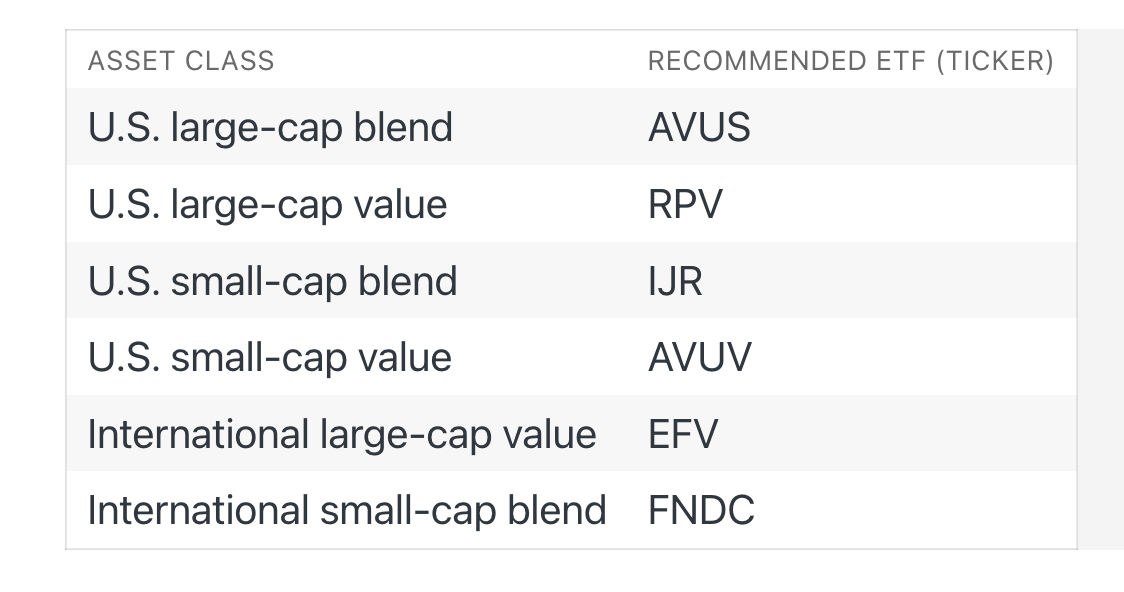Select the FNDC ticker
Viewport: 1124px width, 592px height.
(x=701, y=510)
